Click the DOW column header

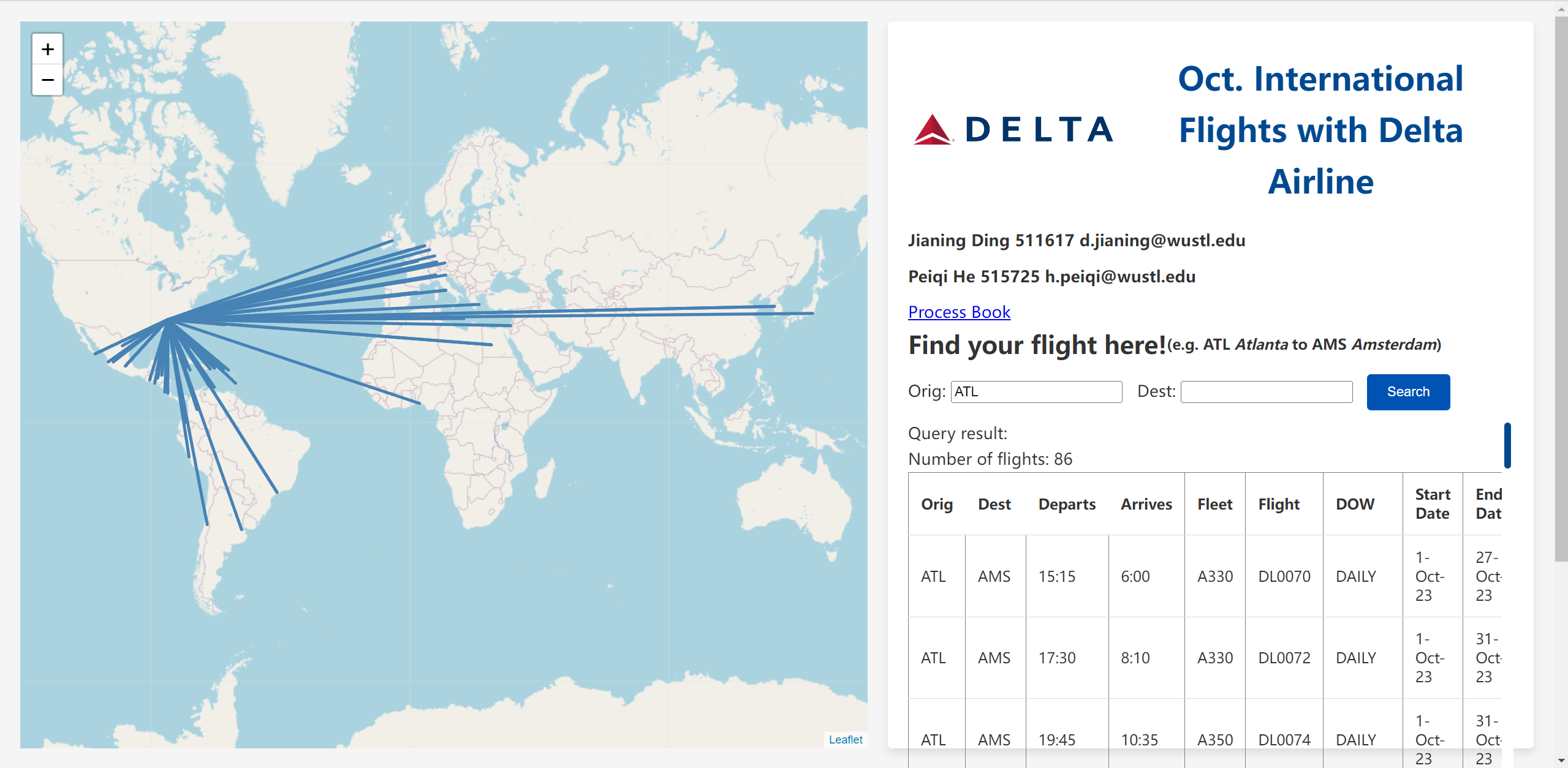coord(1355,504)
